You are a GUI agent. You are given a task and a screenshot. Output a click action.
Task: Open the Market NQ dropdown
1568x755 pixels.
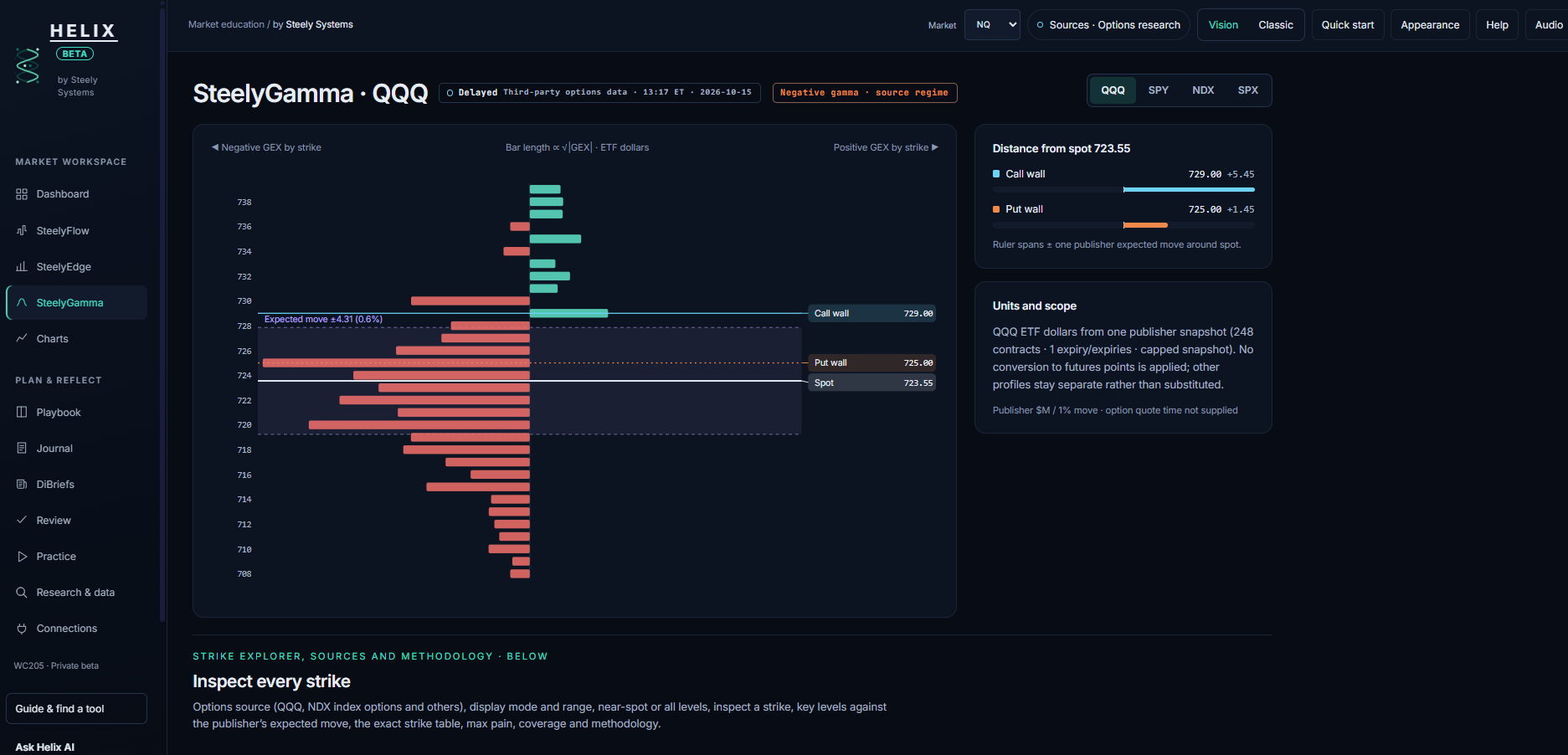click(992, 25)
